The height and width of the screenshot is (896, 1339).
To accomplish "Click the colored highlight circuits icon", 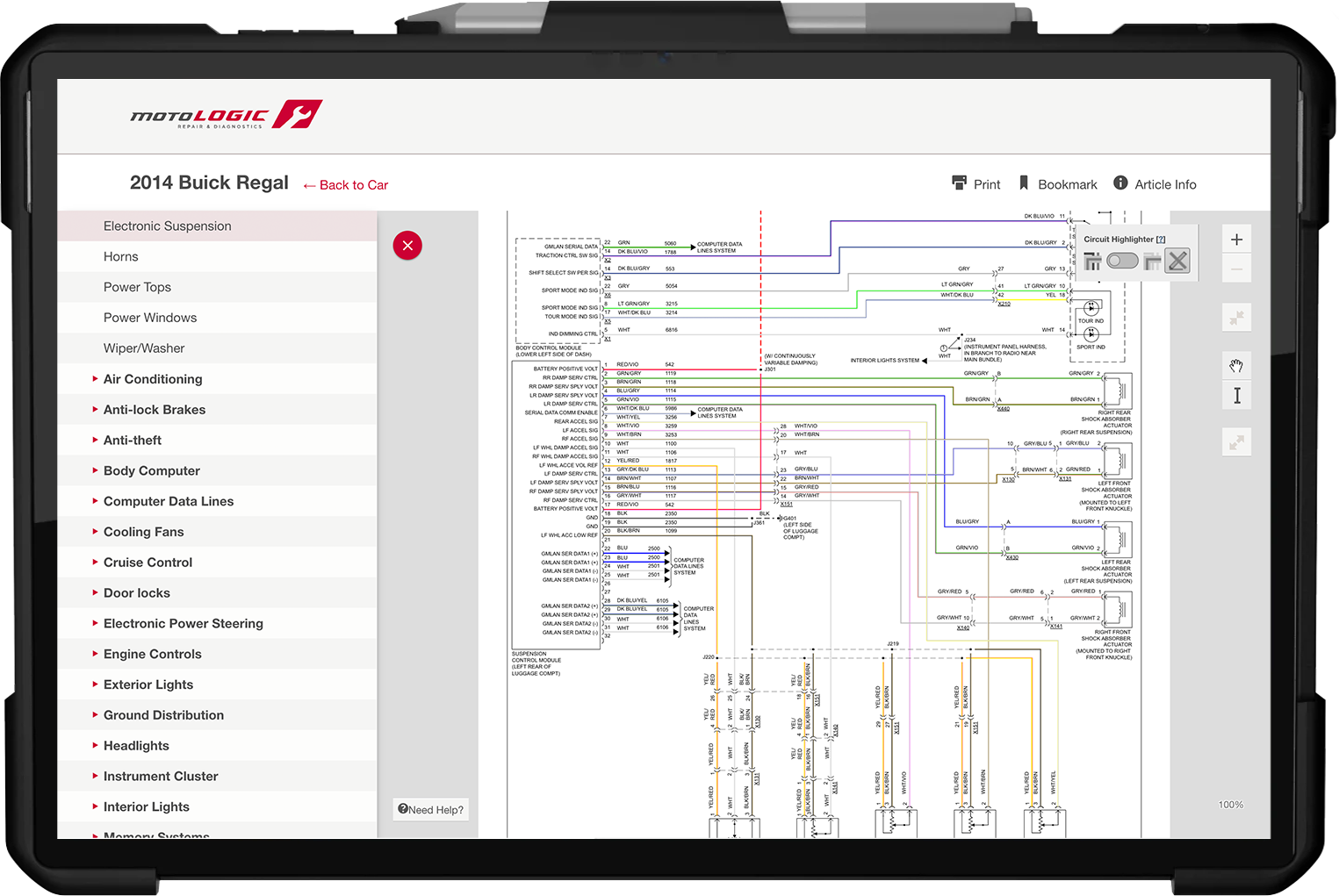I will (x=1092, y=261).
